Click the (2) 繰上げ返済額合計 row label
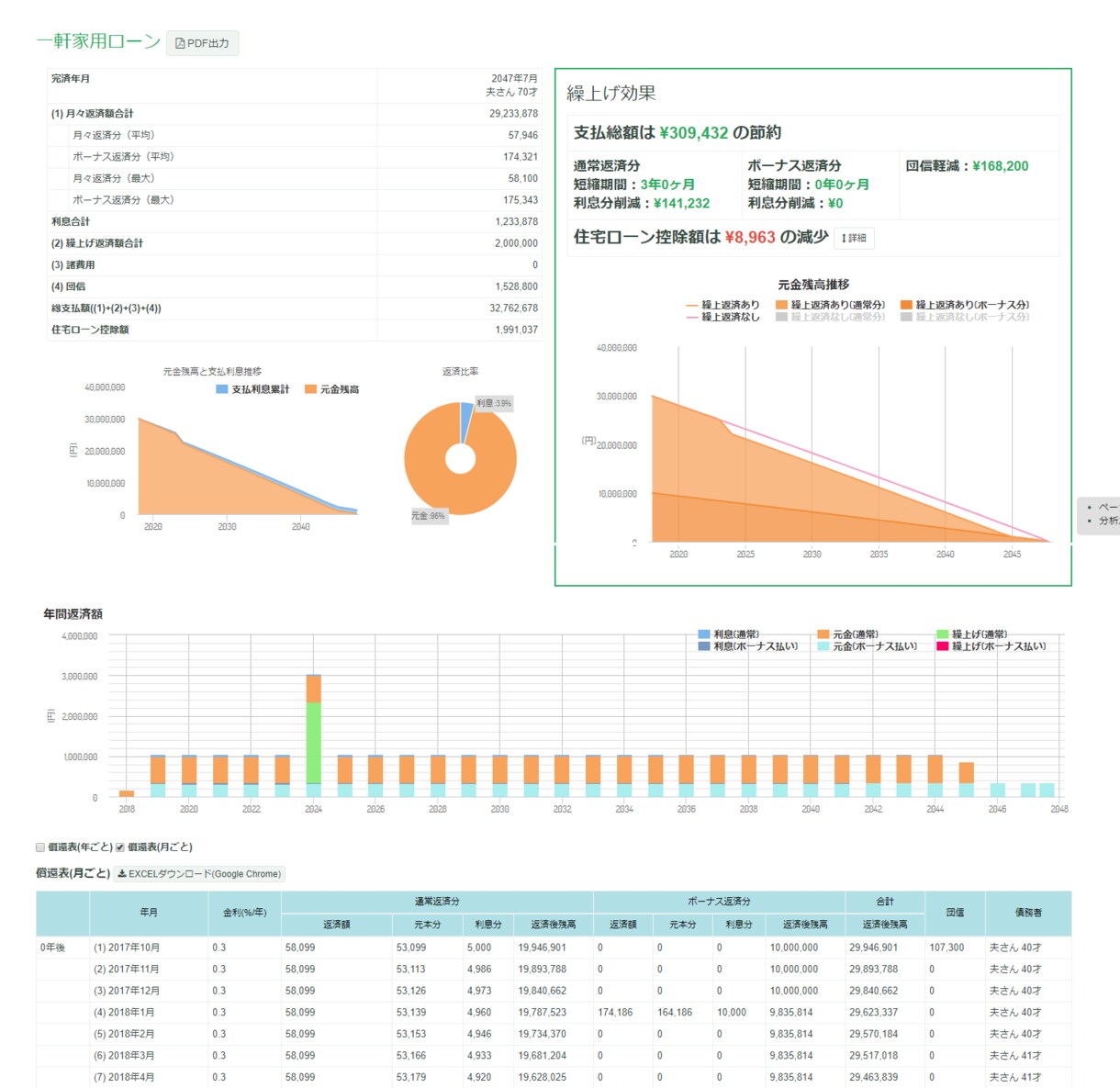The width and height of the screenshot is (1120, 1088). click(97, 243)
